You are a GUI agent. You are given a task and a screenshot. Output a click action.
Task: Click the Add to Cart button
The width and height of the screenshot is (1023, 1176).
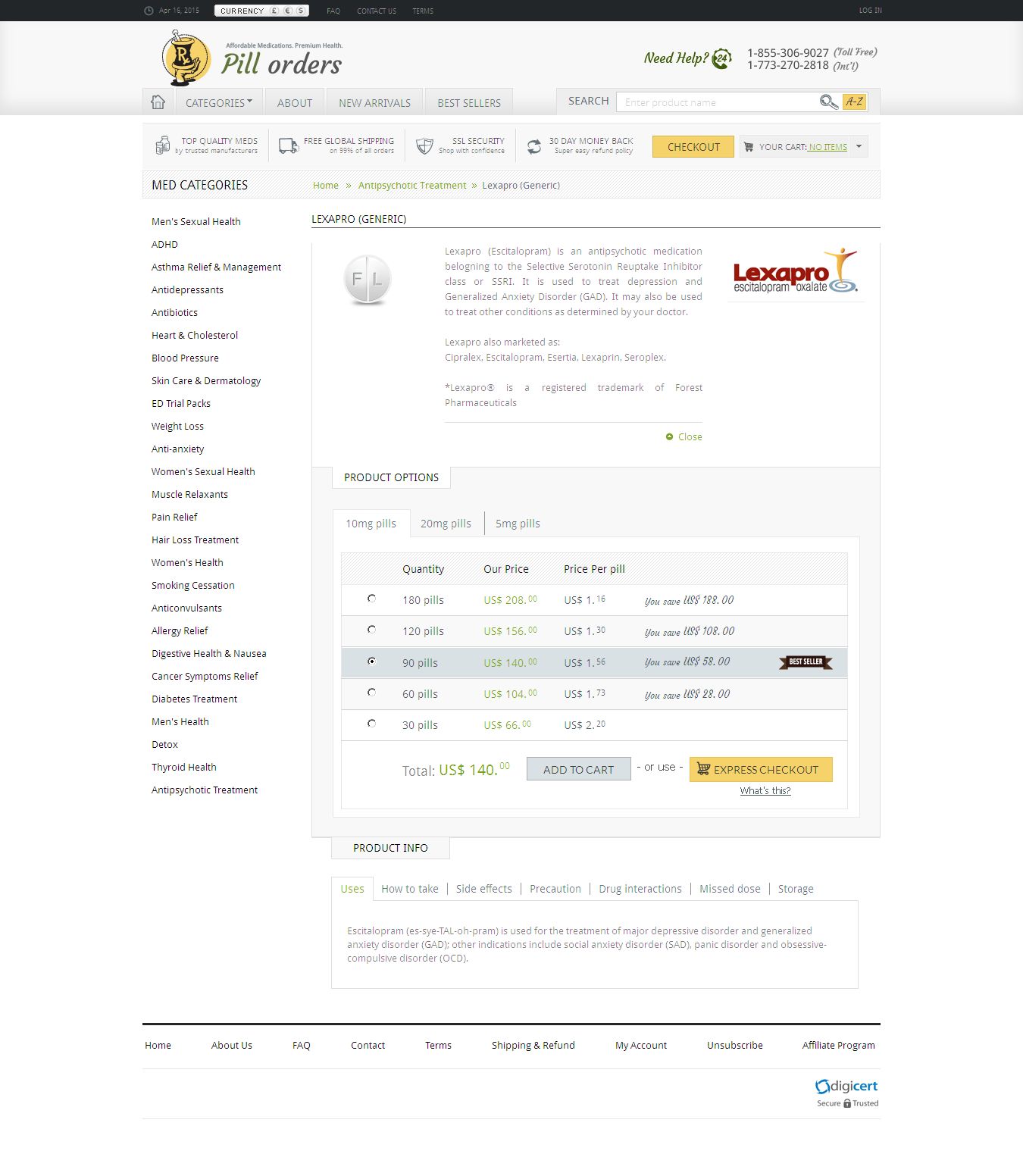(579, 769)
